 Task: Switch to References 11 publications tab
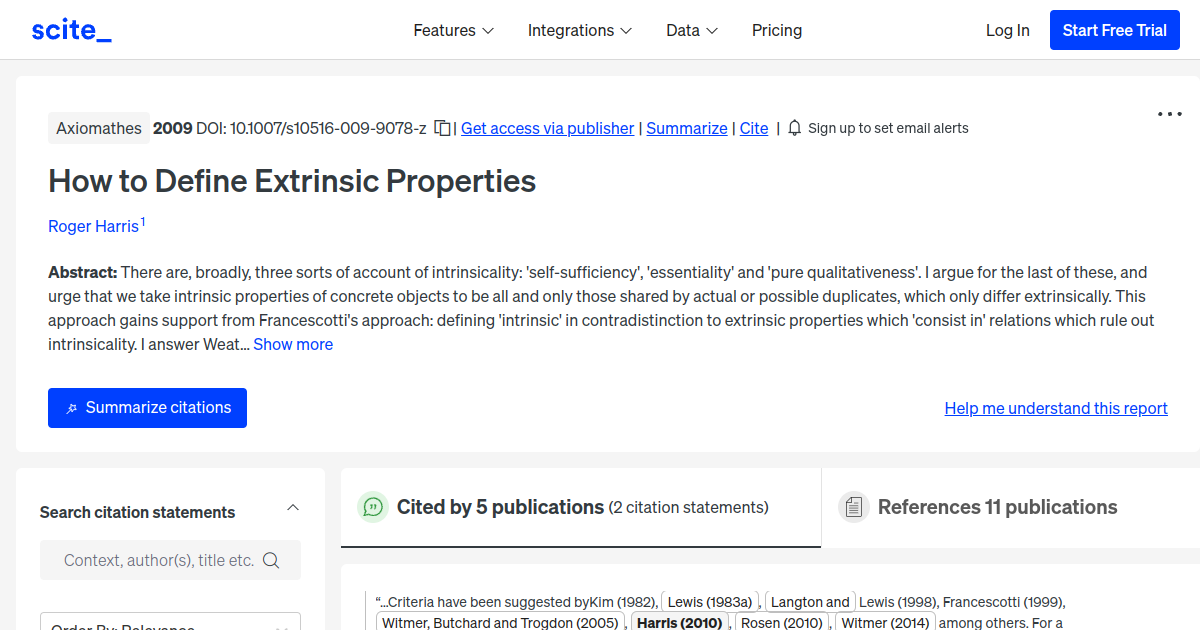(x=1010, y=507)
